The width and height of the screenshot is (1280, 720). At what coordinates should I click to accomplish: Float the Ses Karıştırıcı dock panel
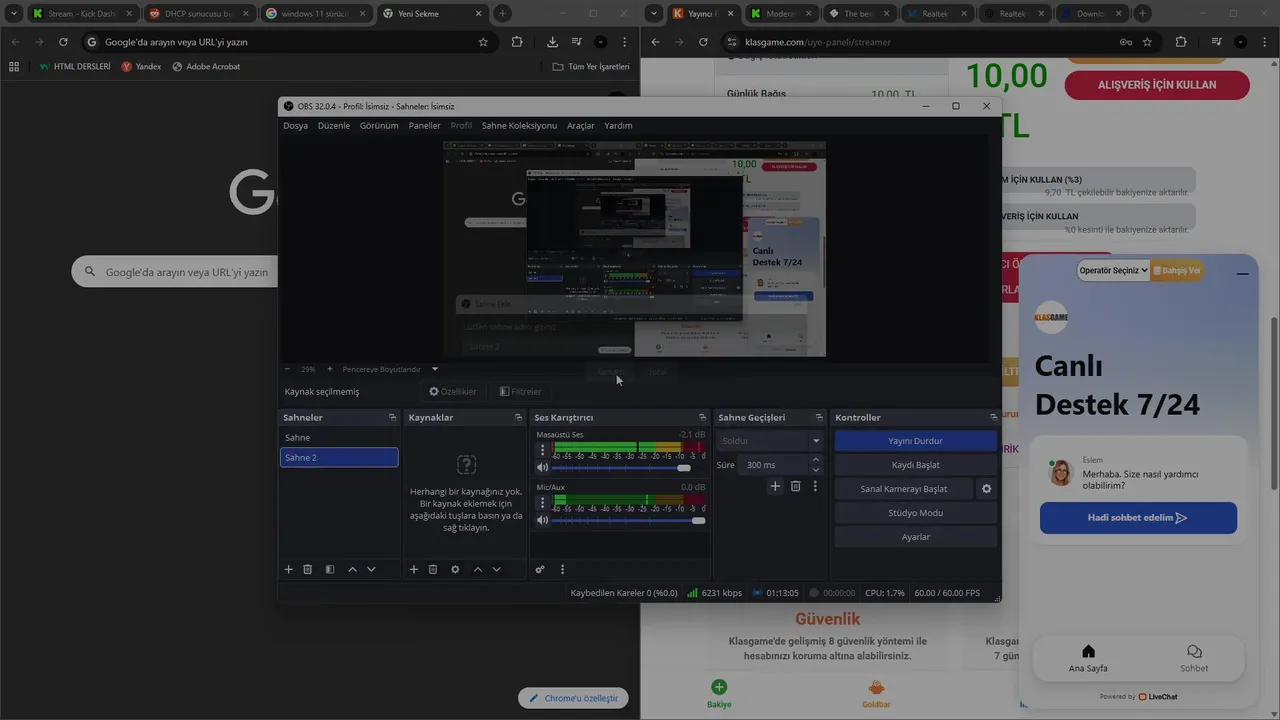pos(702,417)
